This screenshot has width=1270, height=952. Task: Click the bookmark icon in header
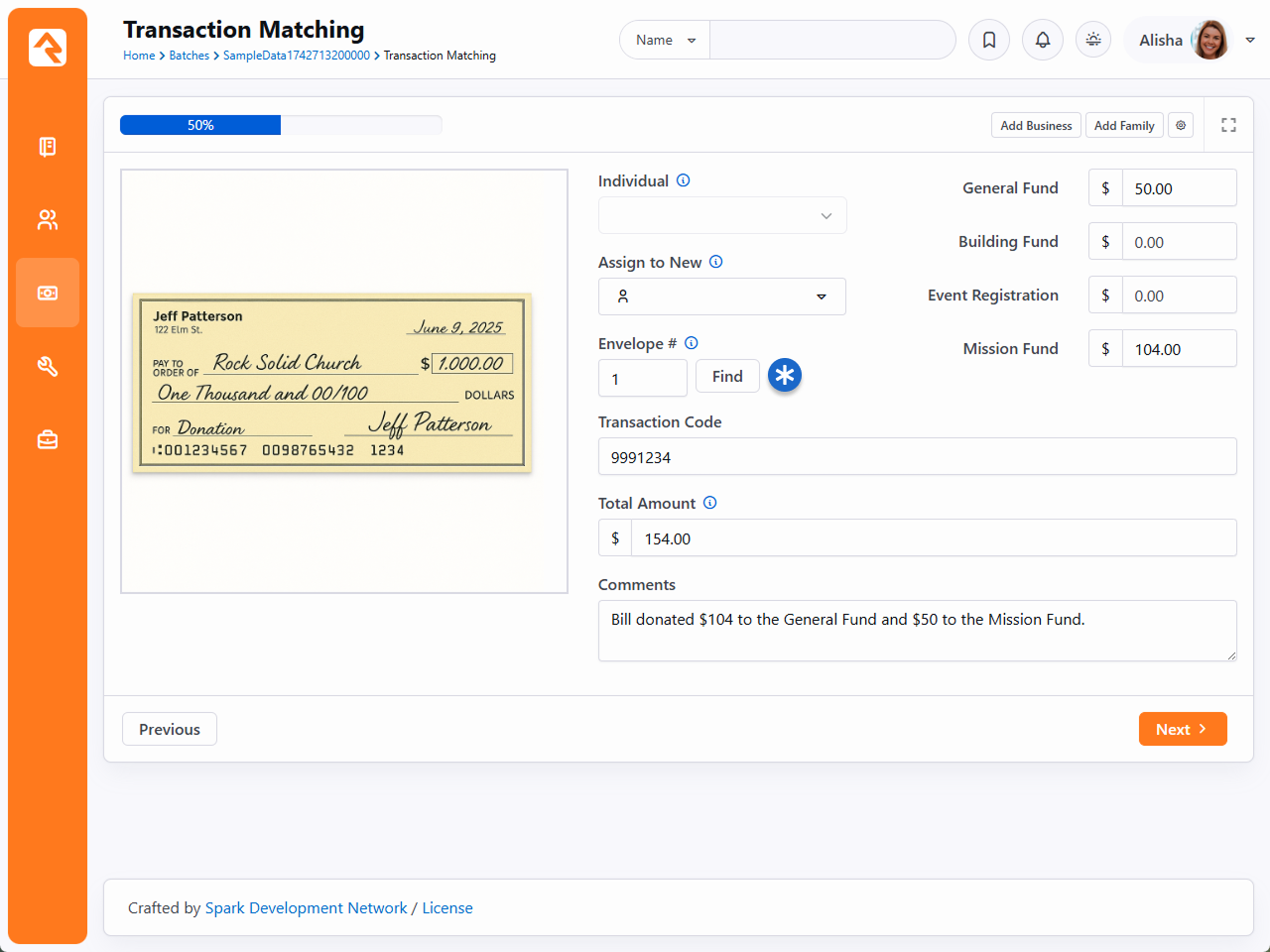point(989,40)
